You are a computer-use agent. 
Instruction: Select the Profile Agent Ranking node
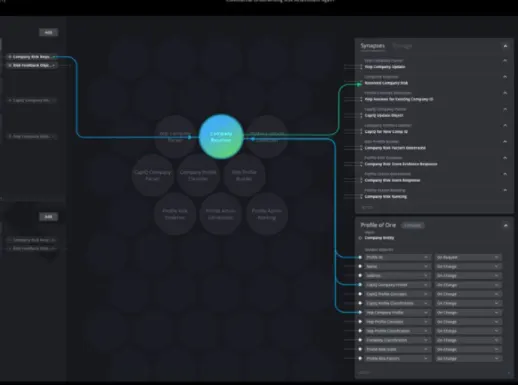267,214
